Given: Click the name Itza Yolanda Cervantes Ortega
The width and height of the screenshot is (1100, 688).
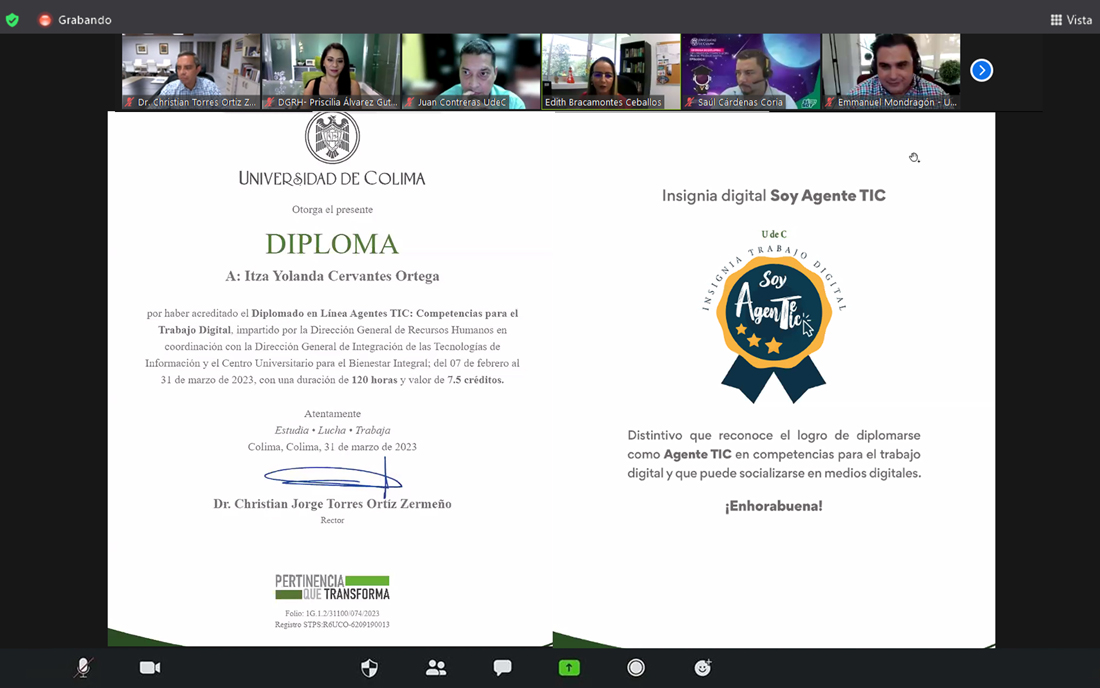Looking at the screenshot, I should 342,276.
